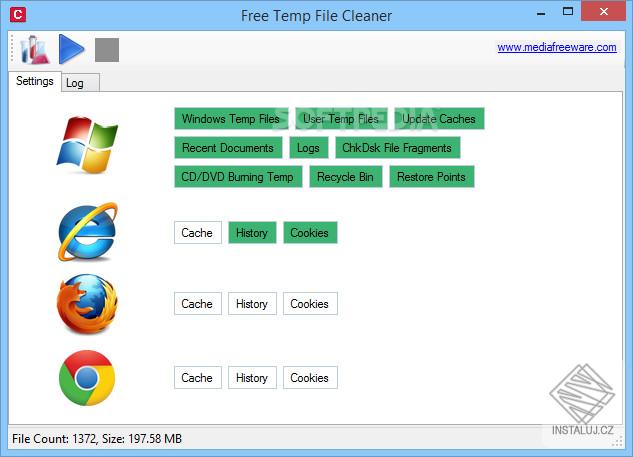633x457 pixels.
Task: Click the gray stop button
Action: pyautogui.click(x=107, y=50)
